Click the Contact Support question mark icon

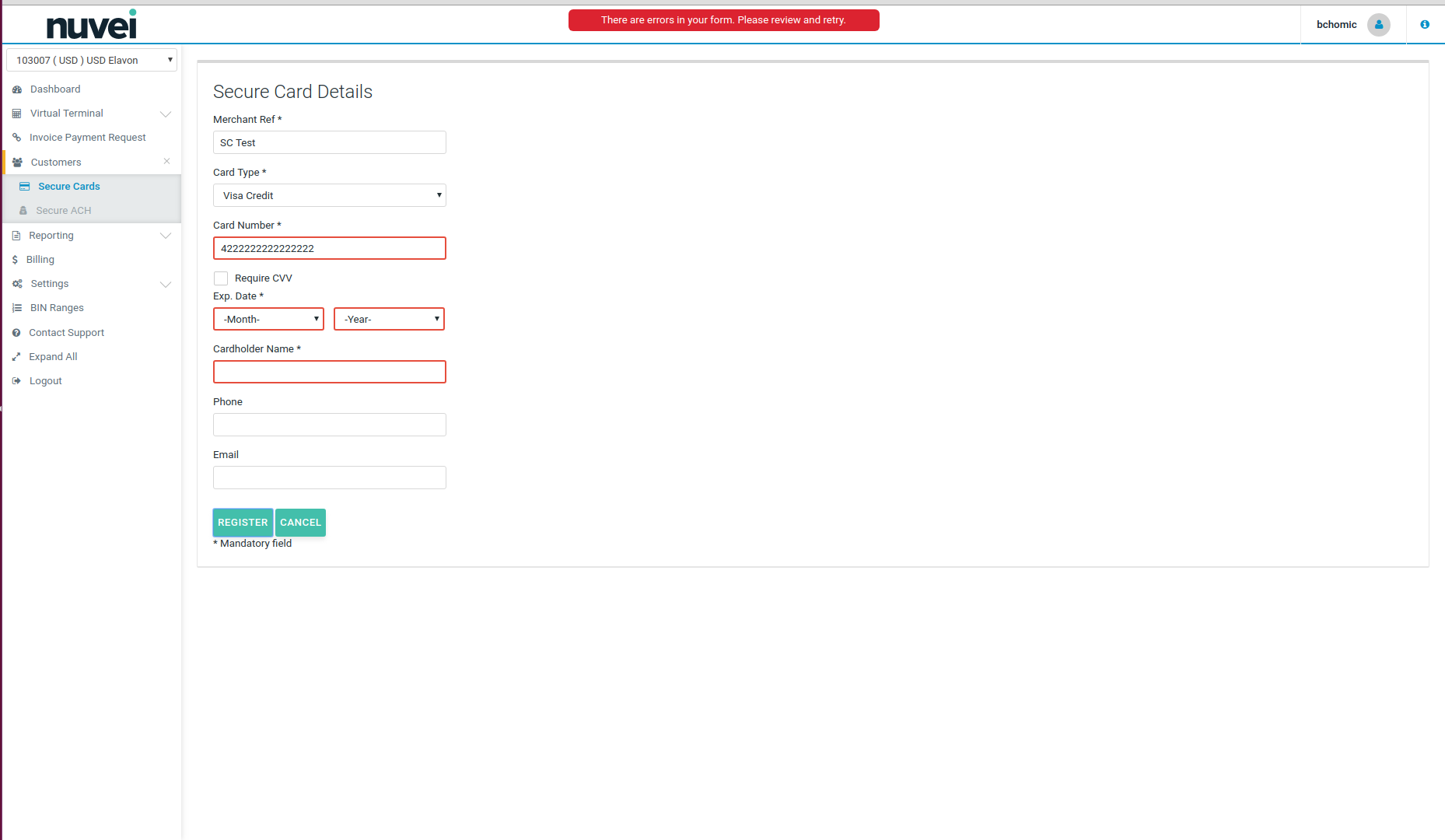point(16,333)
